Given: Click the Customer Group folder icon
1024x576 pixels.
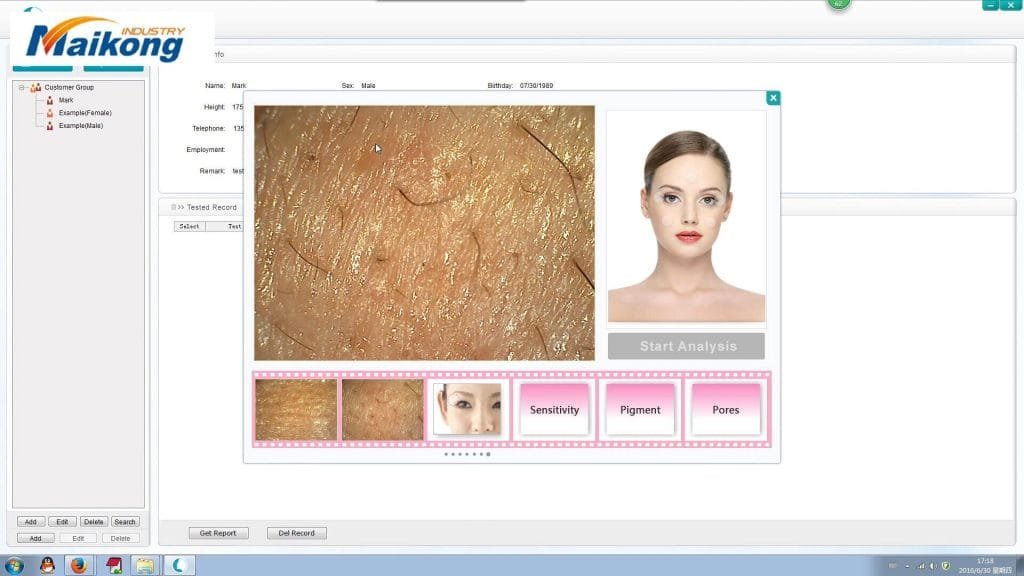Looking at the screenshot, I should tap(36, 88).
